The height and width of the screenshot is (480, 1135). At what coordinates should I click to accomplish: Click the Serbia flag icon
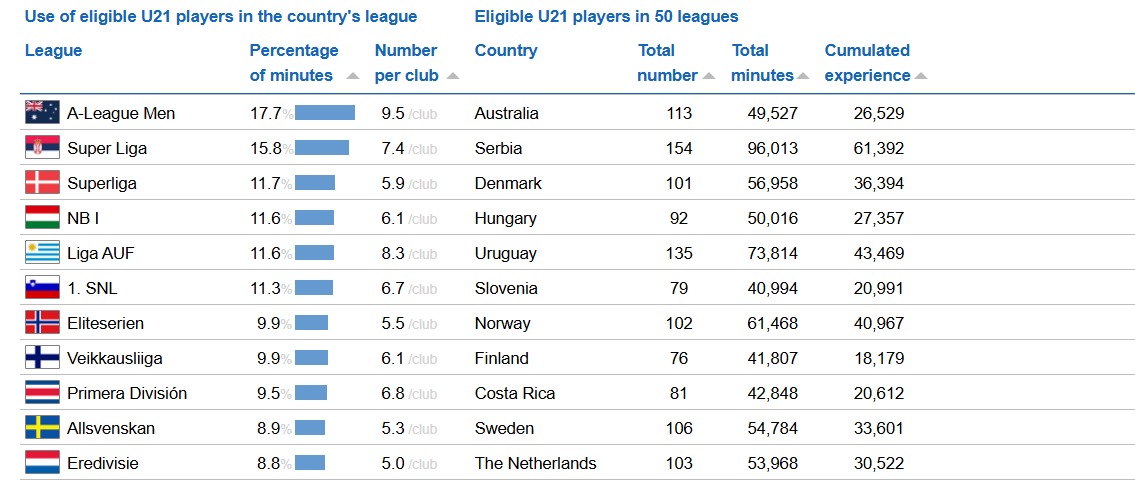coord(41,148)
